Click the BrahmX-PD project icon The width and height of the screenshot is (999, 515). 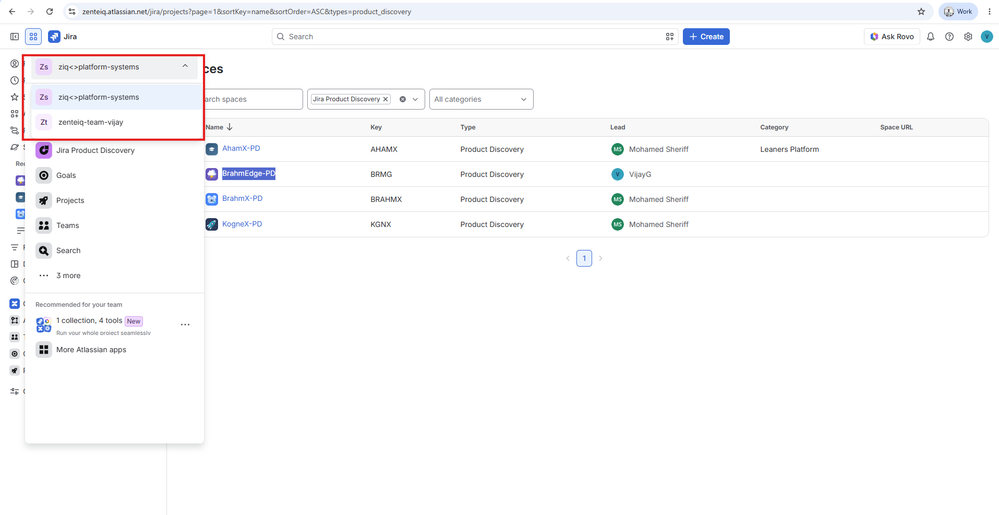(x=212, y=199)
